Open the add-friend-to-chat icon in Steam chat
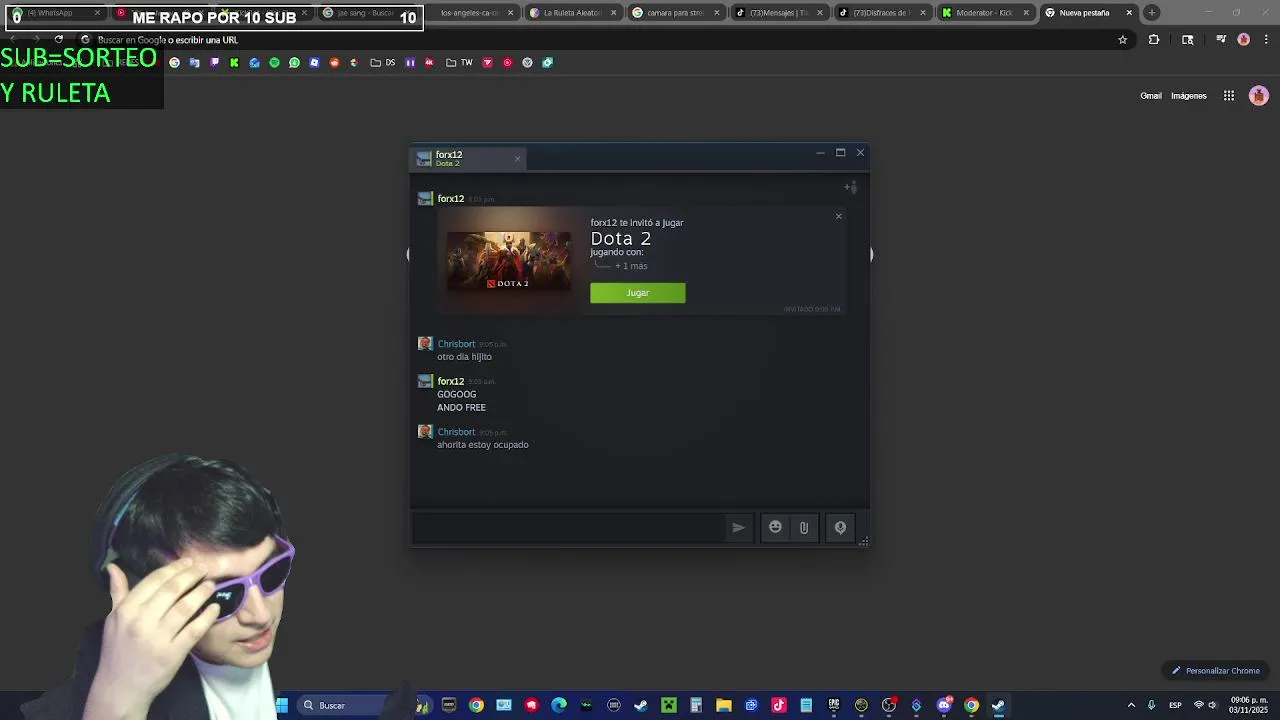The width and height of the screenshot is (1280, 720). (x=850, y=187)
